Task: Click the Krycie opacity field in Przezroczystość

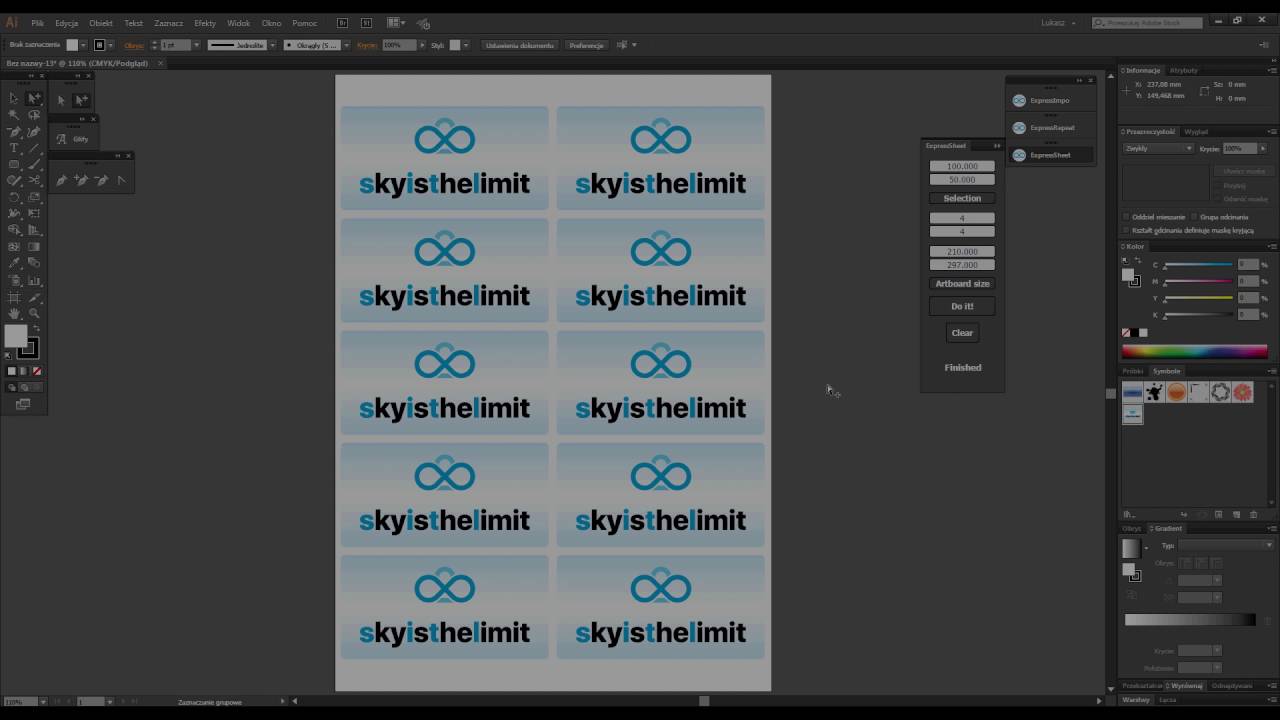Action: (1240, 148)
